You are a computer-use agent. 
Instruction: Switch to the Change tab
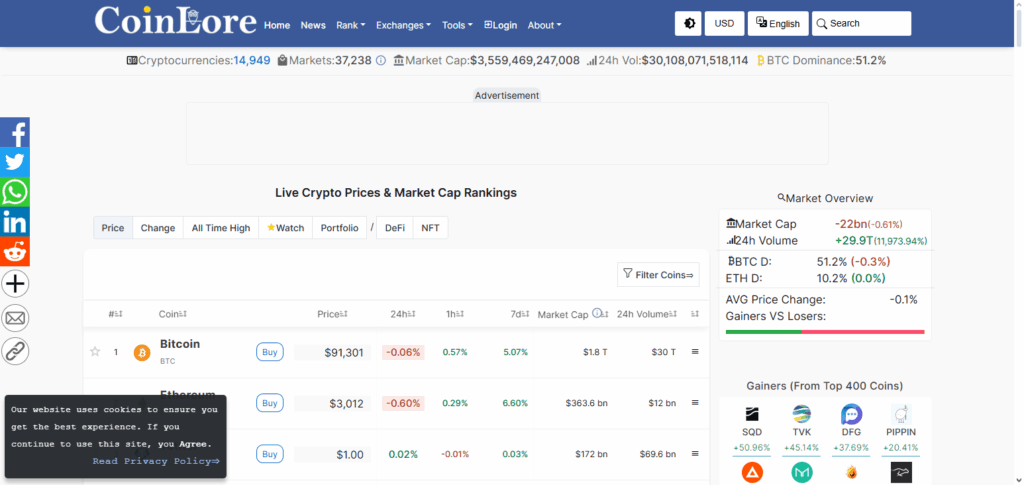pyautogui.click(x=158, y=228)
